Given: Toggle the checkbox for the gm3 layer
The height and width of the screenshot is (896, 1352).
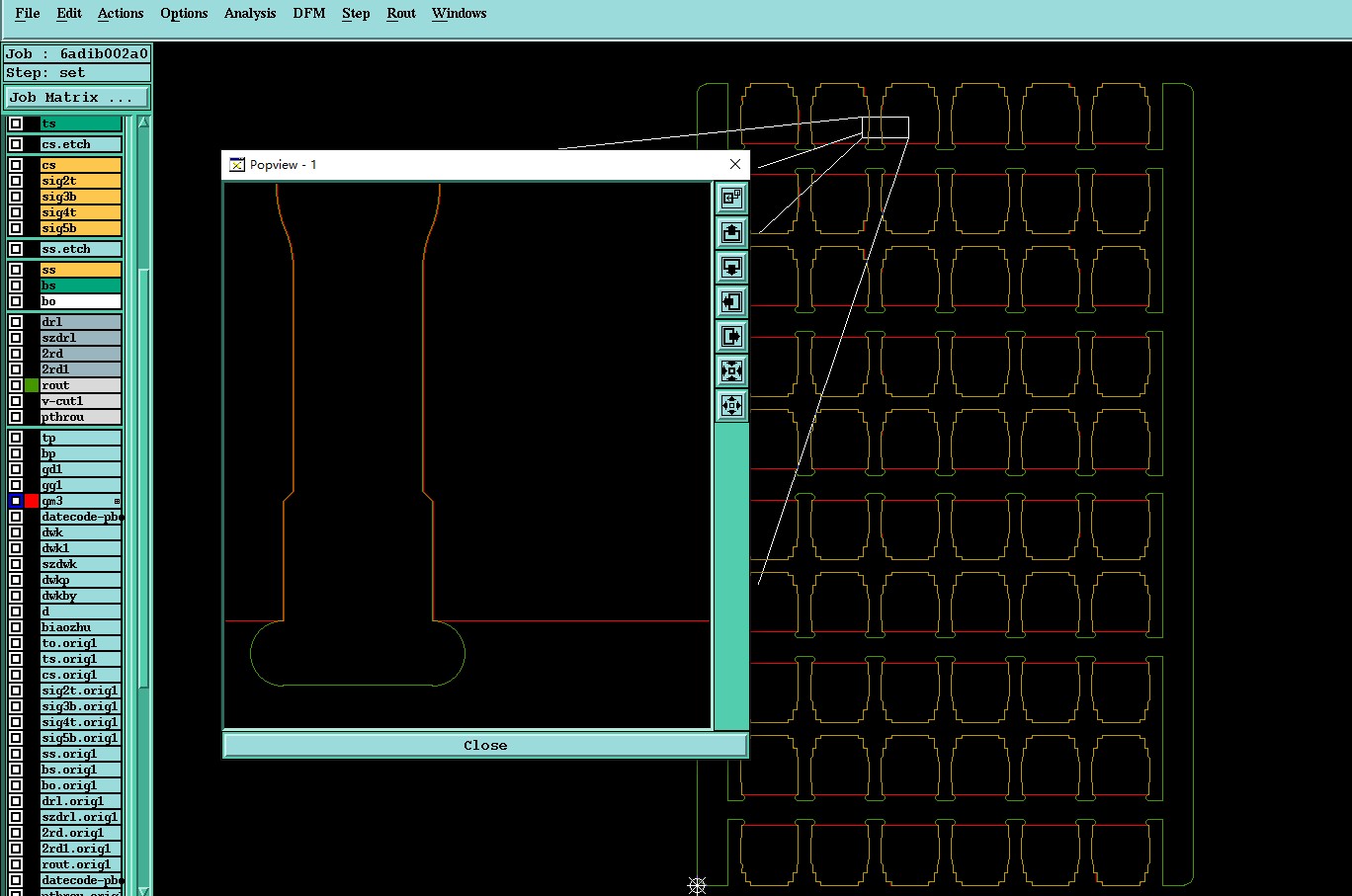Looking at the screenshot, I should [16, 501].
